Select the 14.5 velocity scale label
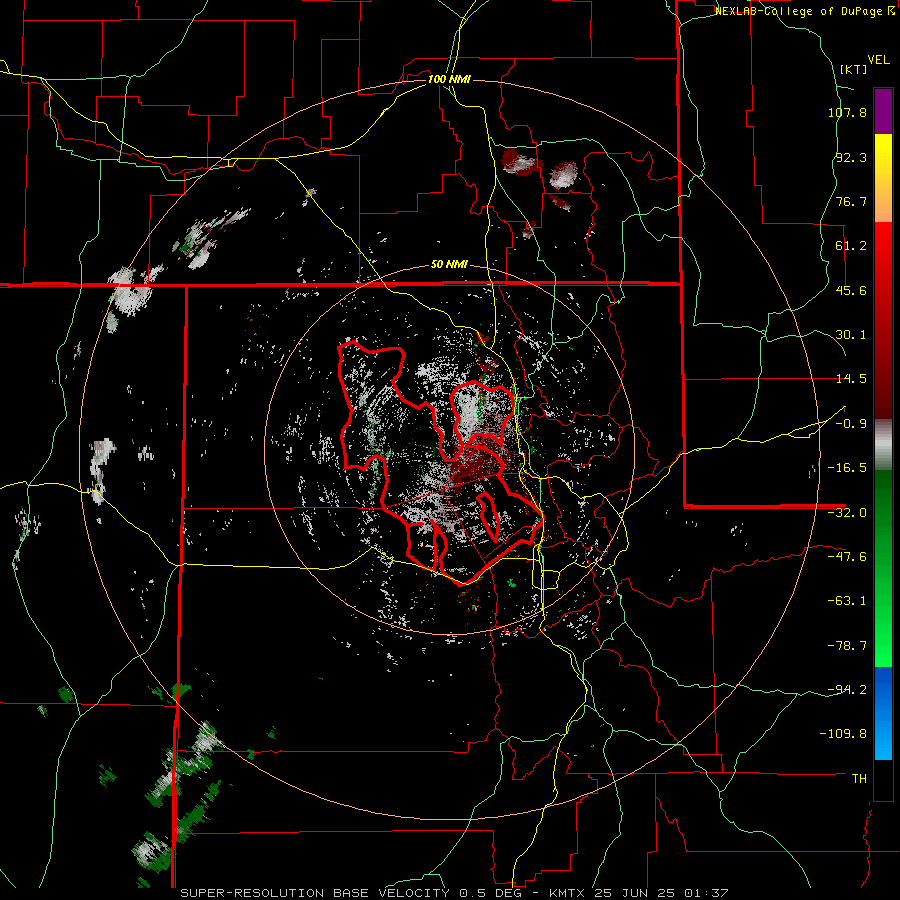The image size is (900, 900). pos(851,379)
